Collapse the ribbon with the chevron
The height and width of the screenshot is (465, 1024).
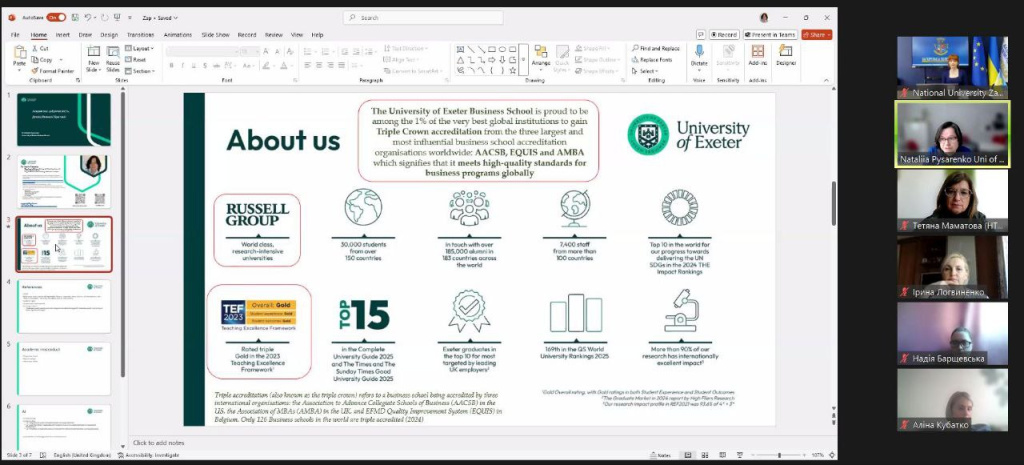pos(826,80)
